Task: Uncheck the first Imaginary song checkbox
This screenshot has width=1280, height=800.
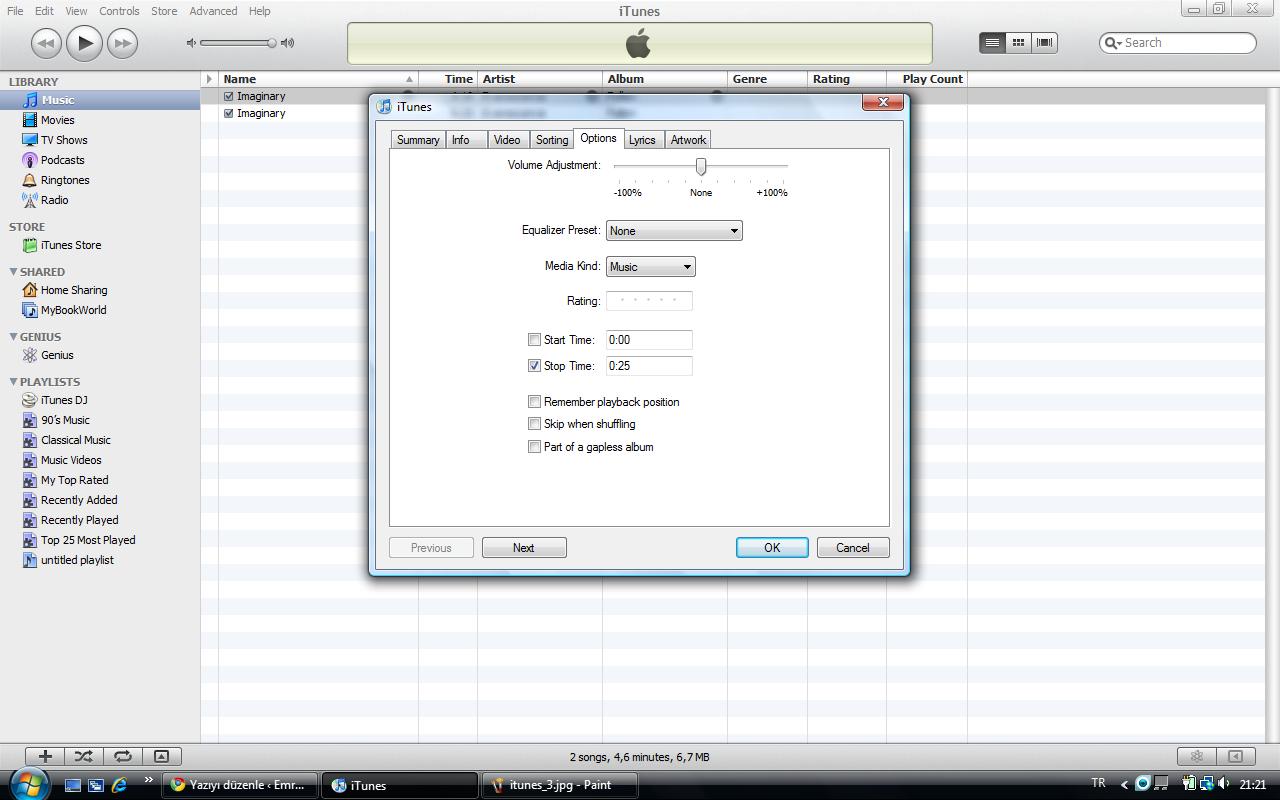Action: coord(229,96)
